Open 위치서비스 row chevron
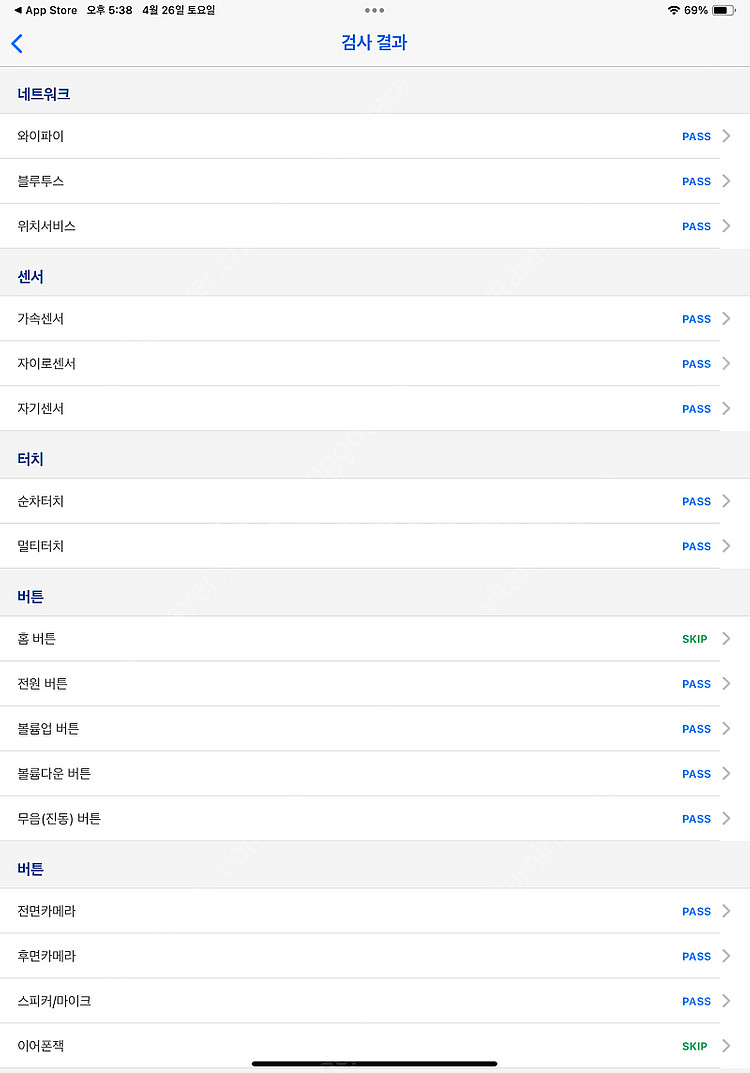750x1073 pixels. [x=726, y=226]
